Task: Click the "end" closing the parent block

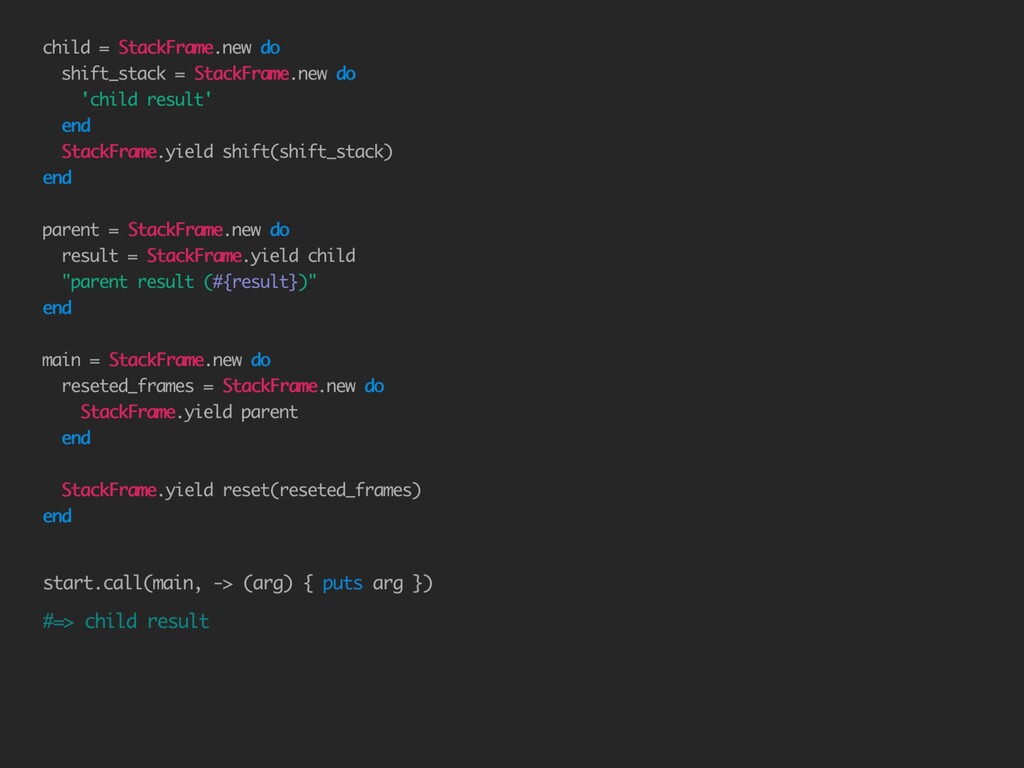Action: click(x=57, y=308)
